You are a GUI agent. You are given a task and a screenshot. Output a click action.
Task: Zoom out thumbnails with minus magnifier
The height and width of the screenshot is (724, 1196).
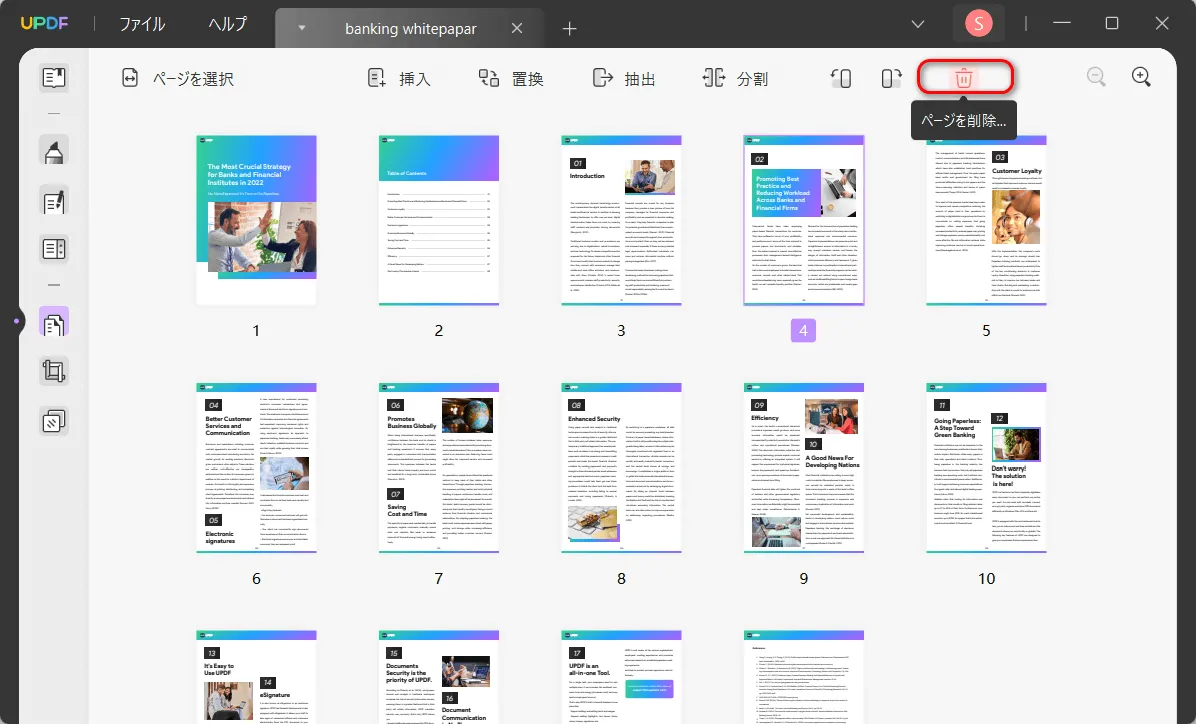1096,77
